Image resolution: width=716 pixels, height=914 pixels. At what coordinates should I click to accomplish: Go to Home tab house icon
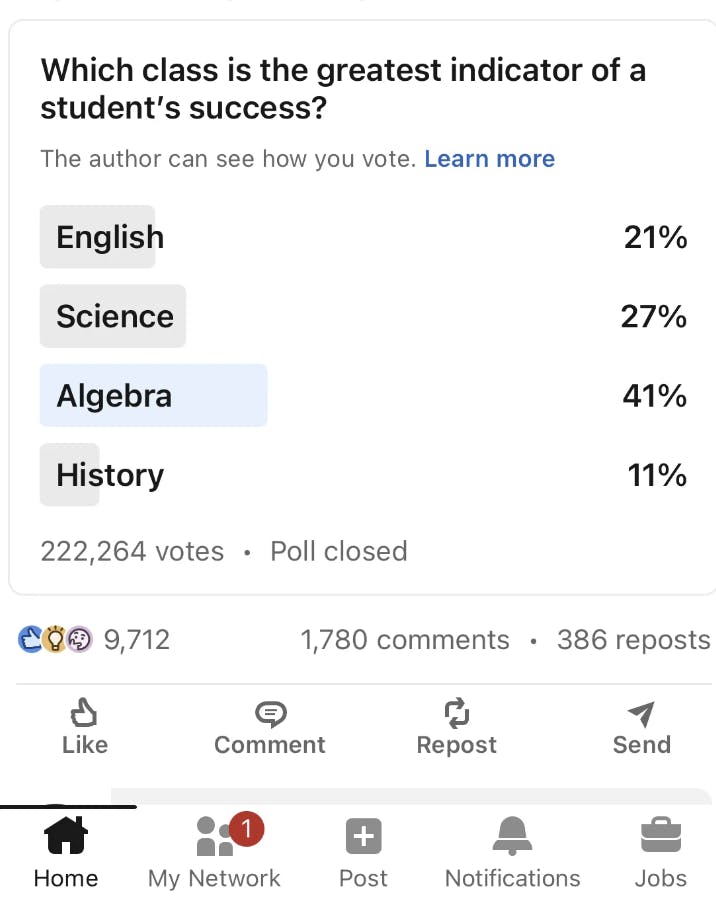tap(66, 835)
